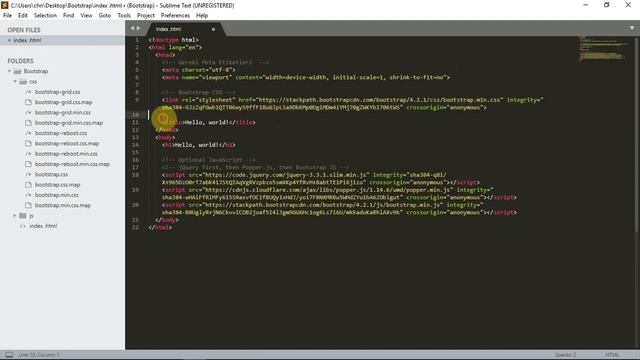640x360 pixels.
Task: Open the View menu
Action: coord(86,16)
